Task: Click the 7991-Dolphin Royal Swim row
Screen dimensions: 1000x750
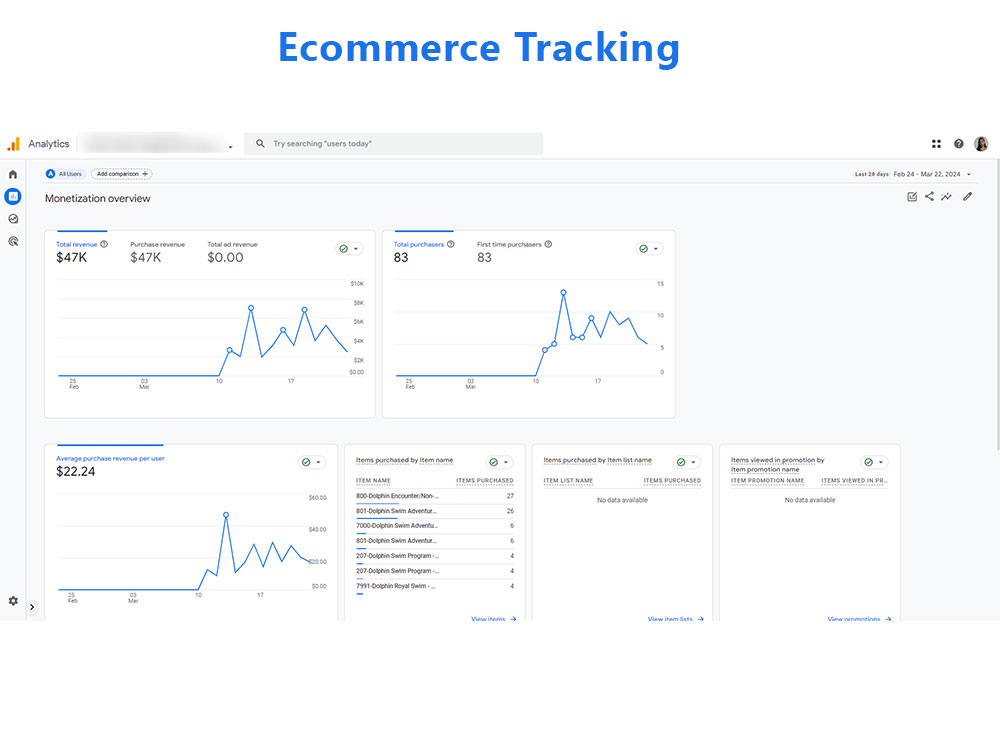Action: (435, 586)
